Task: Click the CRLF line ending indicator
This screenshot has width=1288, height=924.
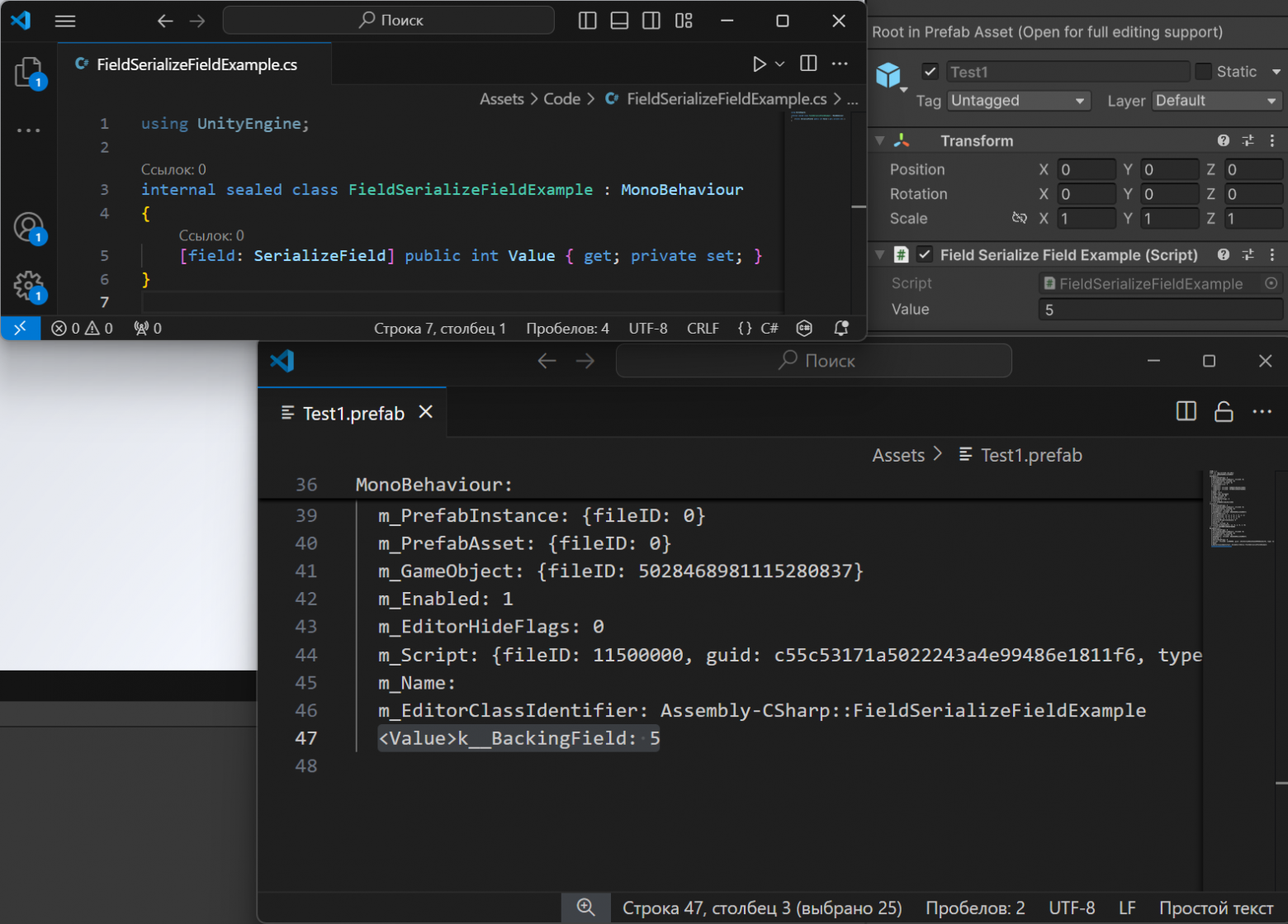Action: (702, 328)
